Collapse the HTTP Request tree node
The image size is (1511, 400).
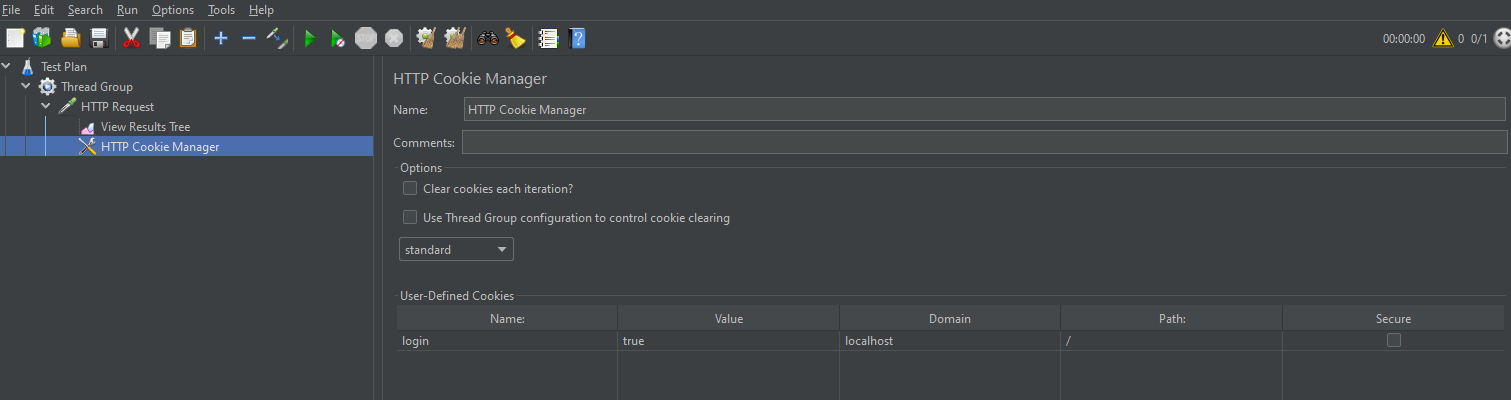pos(46,106)
